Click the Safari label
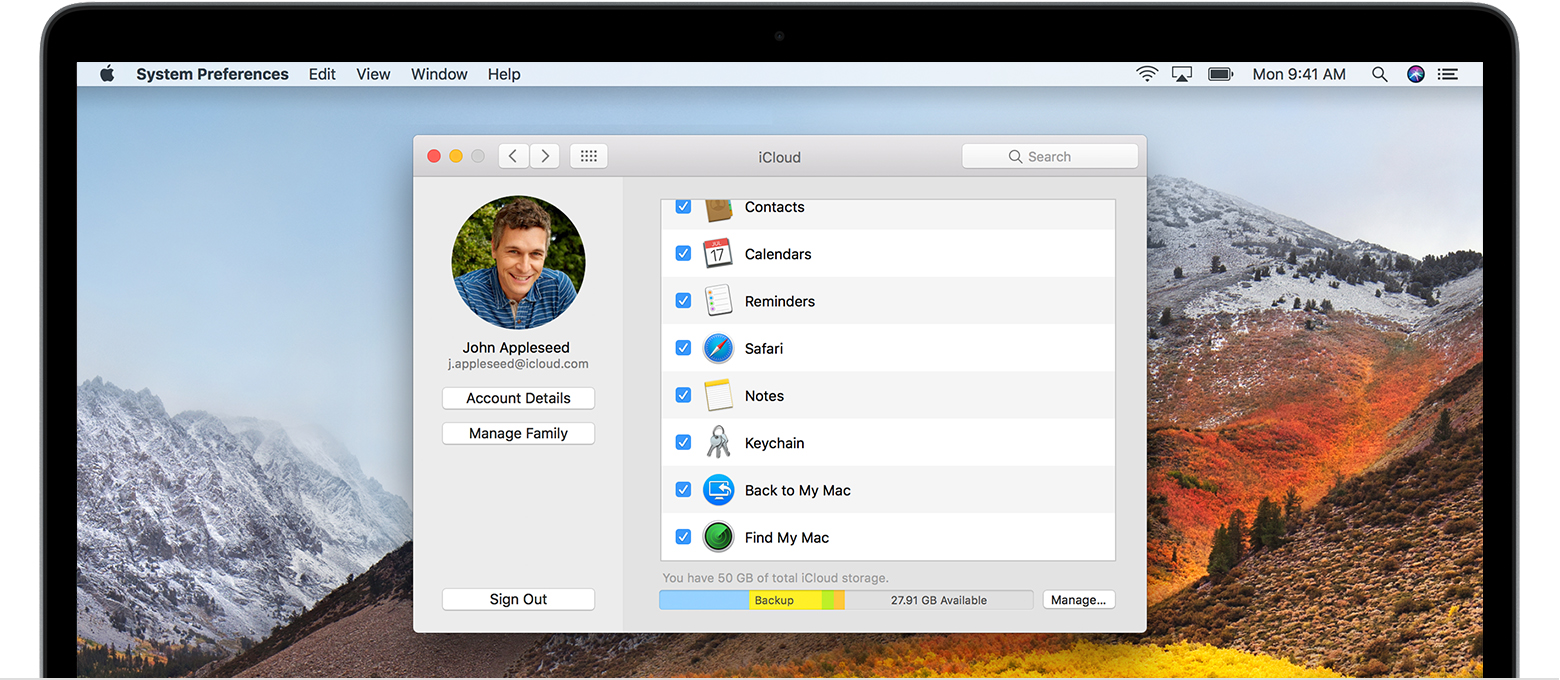 coord(764,348)
